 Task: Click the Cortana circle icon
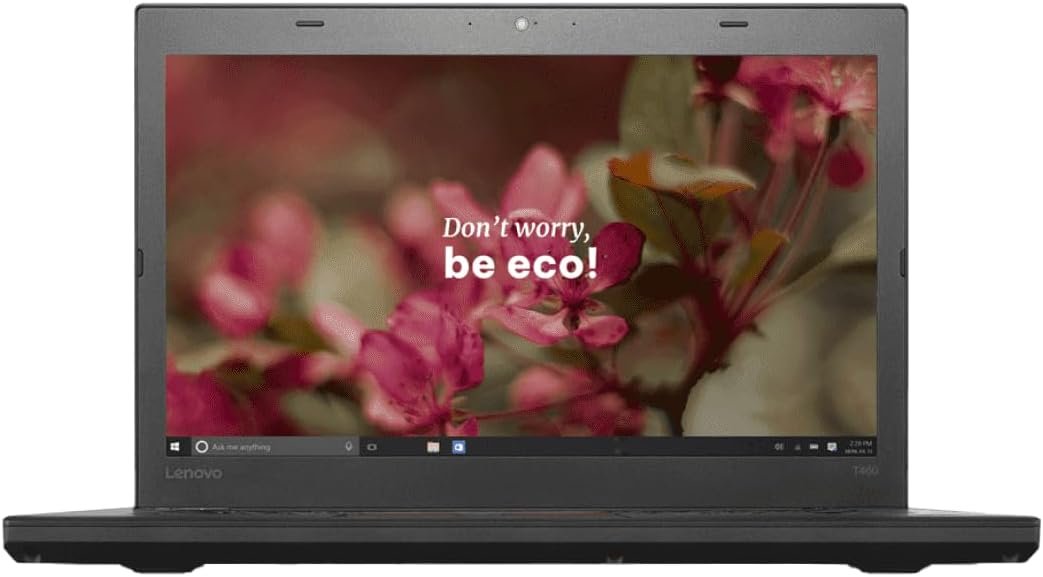pyautogui.click(x=200, y=446)
